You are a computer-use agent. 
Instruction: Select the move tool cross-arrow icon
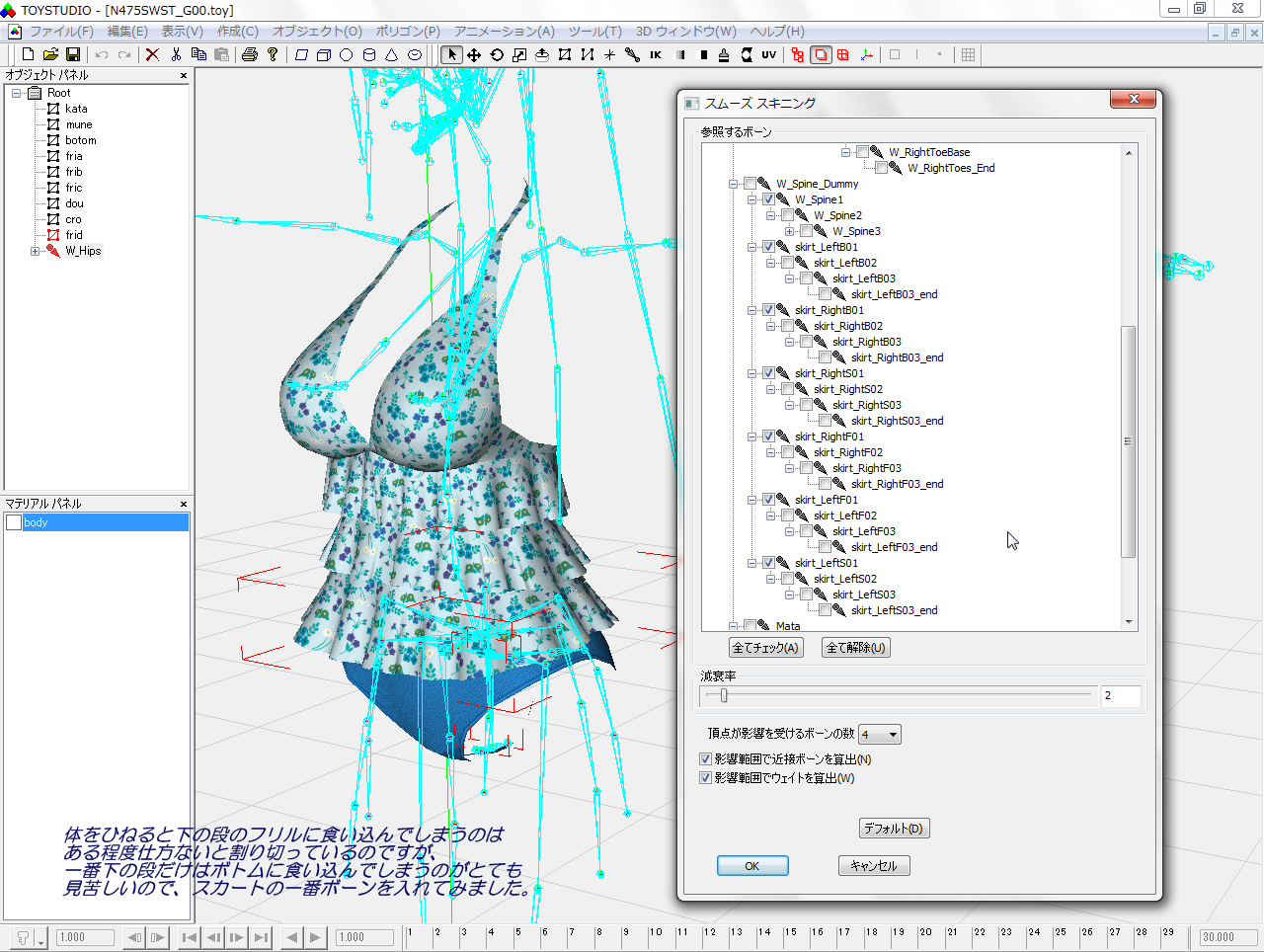[474, 55]
